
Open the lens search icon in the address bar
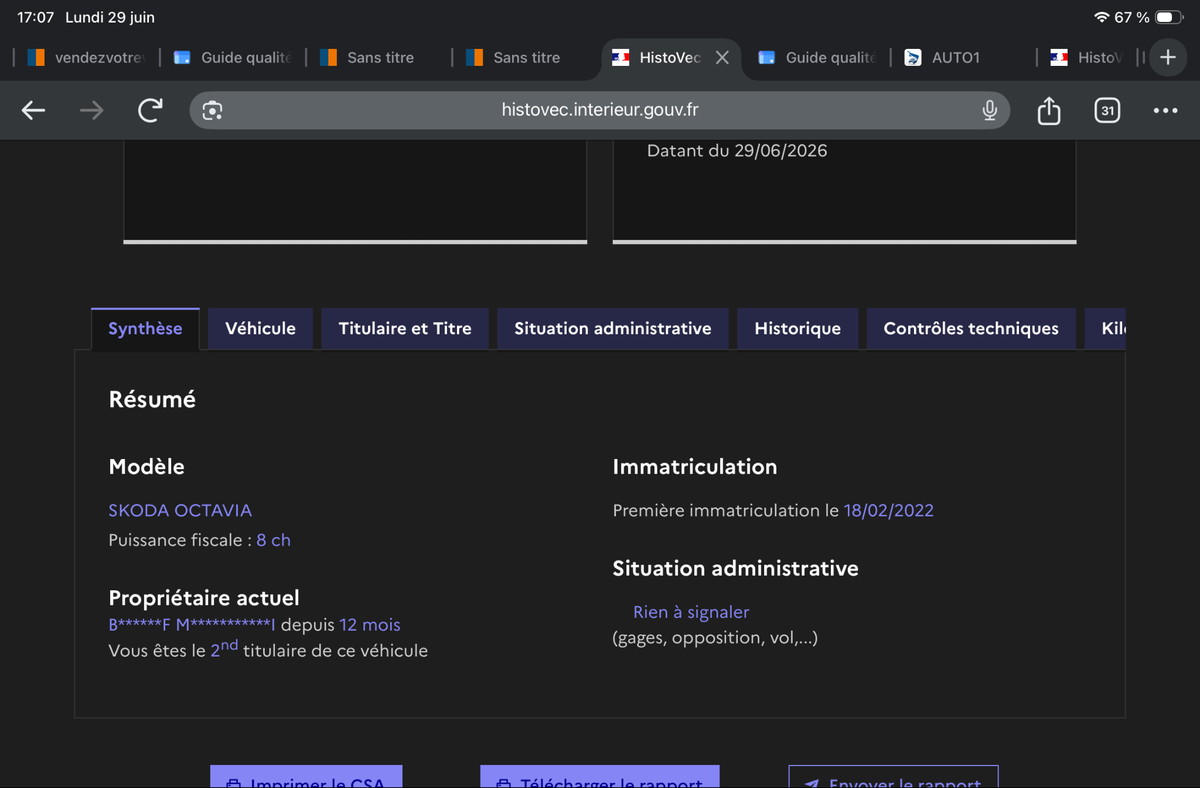point(212,110)
